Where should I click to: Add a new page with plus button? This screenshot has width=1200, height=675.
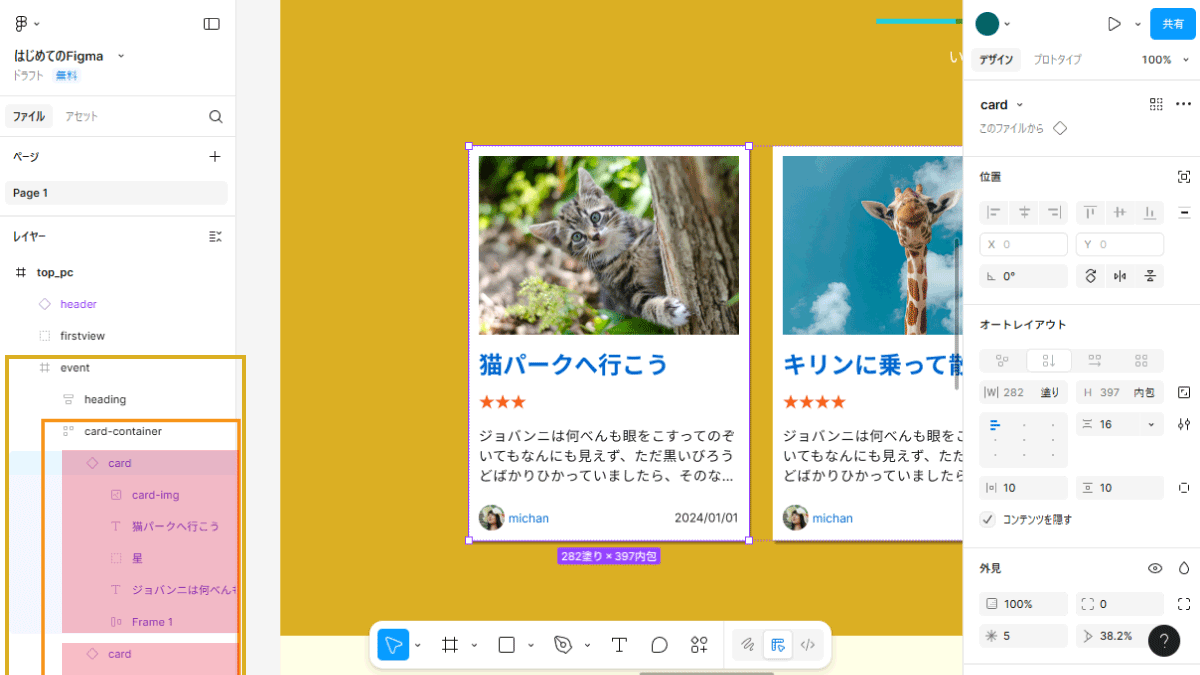214,156
